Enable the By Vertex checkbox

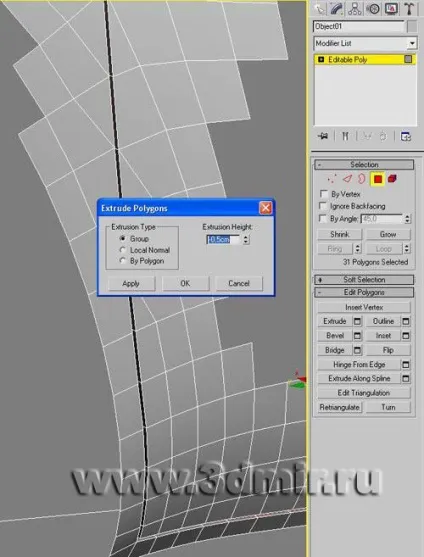click(324, 194)
